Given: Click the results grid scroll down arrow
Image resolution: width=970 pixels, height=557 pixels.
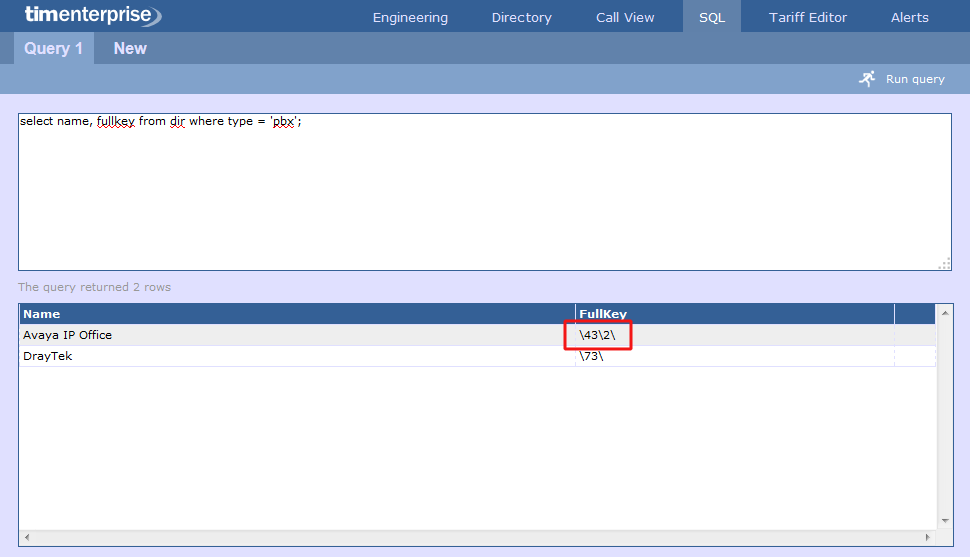Looking at the screenshot, I should (x=945, y=521).
